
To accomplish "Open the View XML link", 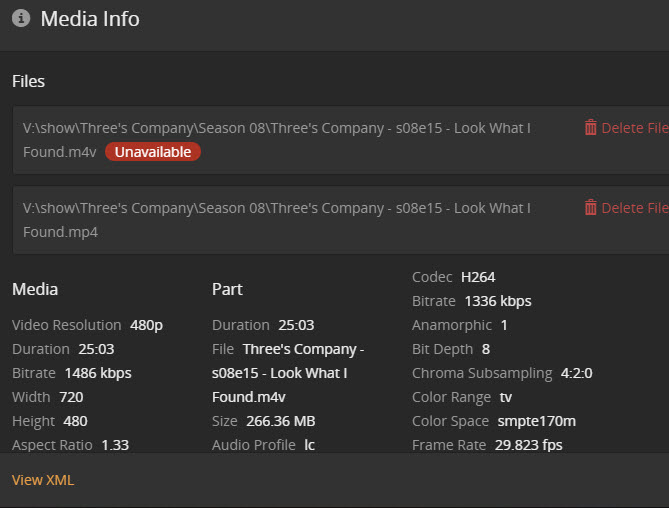I will (x=43, y=480).
